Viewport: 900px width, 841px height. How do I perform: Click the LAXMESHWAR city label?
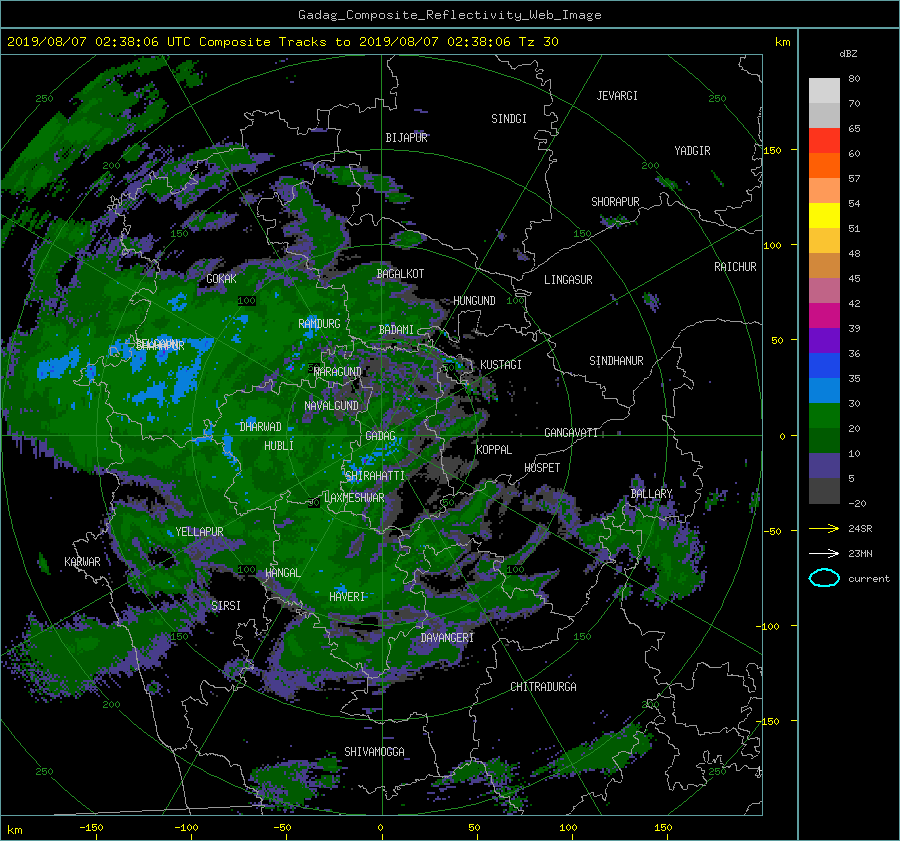click(x=354, y=498)
